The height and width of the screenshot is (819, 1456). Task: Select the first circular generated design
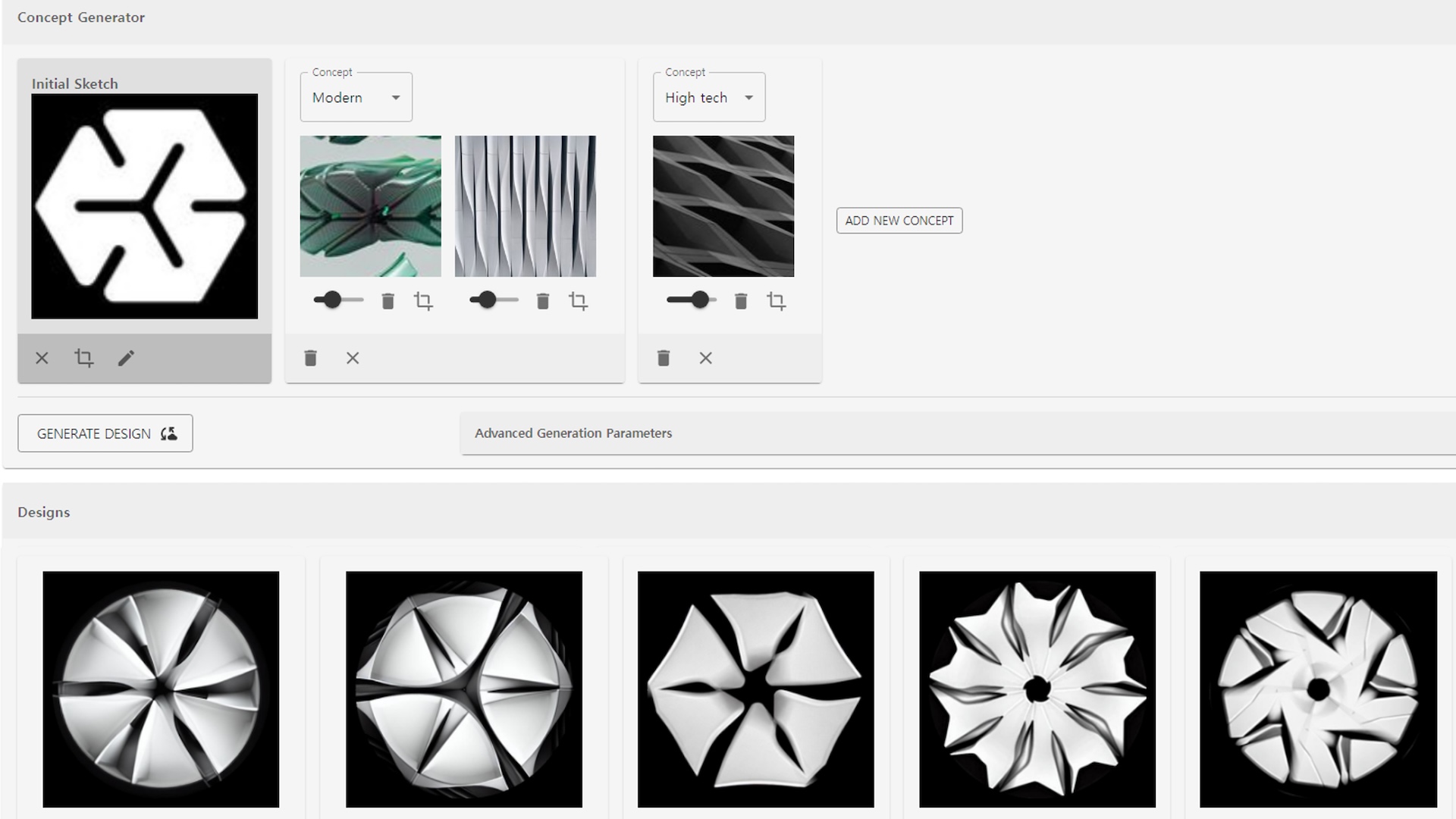coord(161,689)
